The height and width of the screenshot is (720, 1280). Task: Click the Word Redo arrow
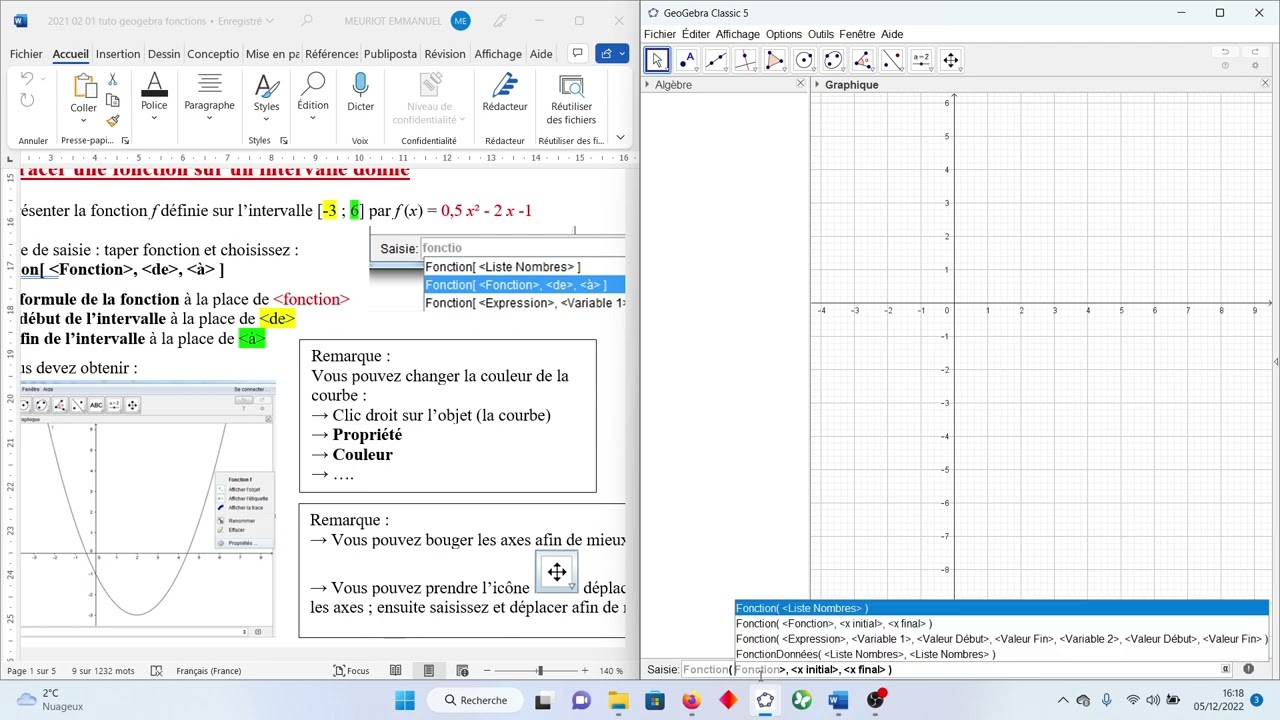(27, 100)
